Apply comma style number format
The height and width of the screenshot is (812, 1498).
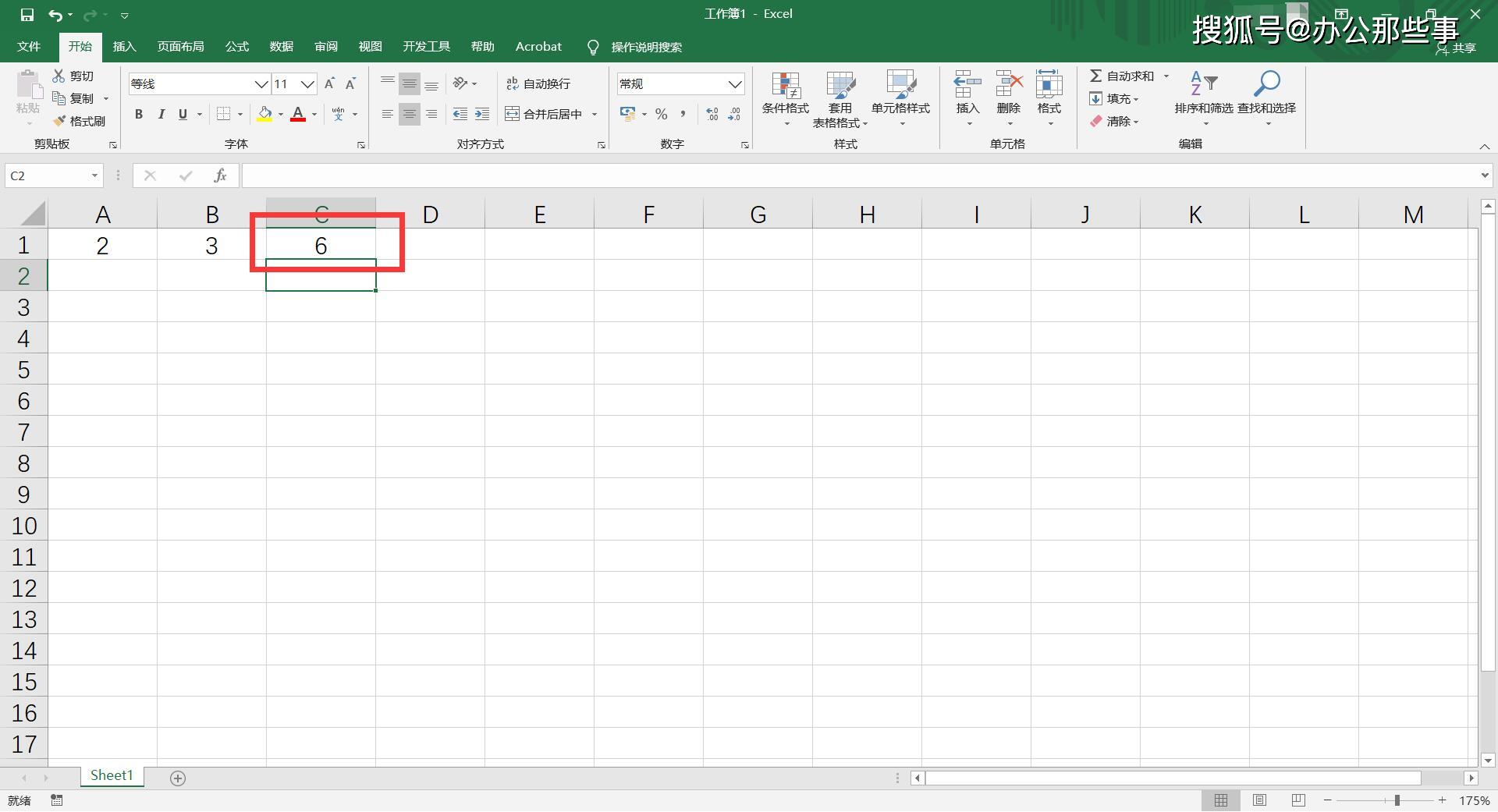683,114
